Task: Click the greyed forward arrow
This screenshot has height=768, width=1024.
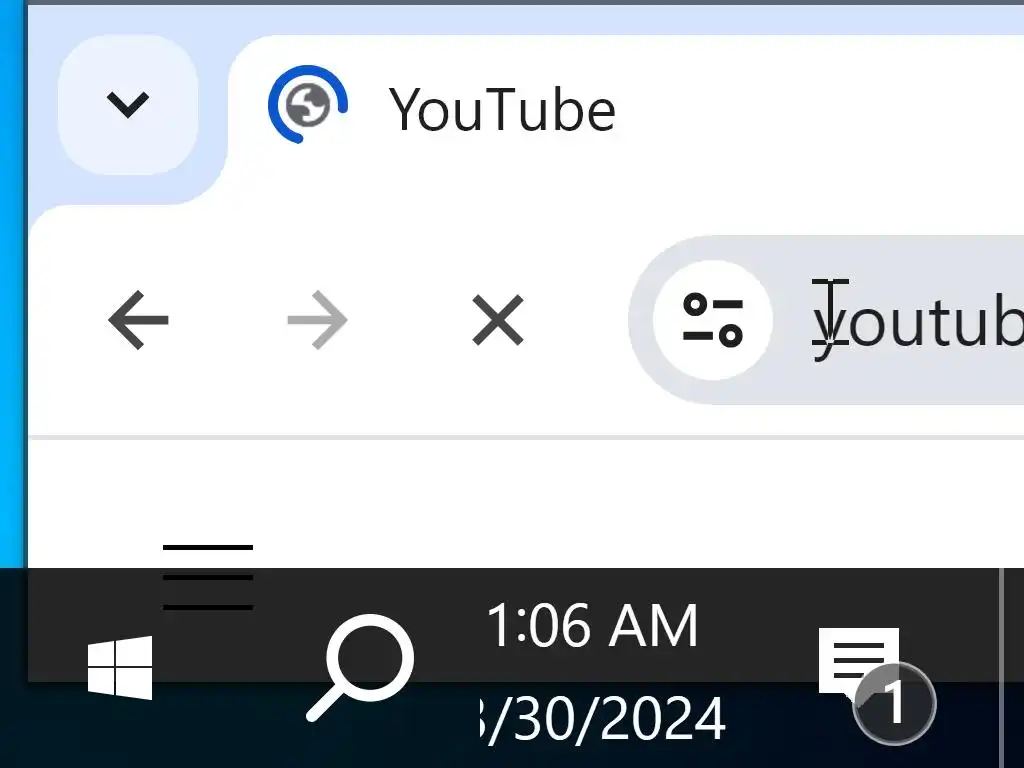Action: point(317,320)
